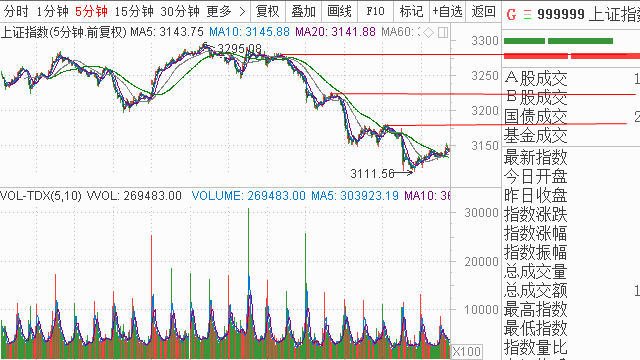Click the 3250 price axis label
Viewport: 640px width, 360px height.
[485, 76]
